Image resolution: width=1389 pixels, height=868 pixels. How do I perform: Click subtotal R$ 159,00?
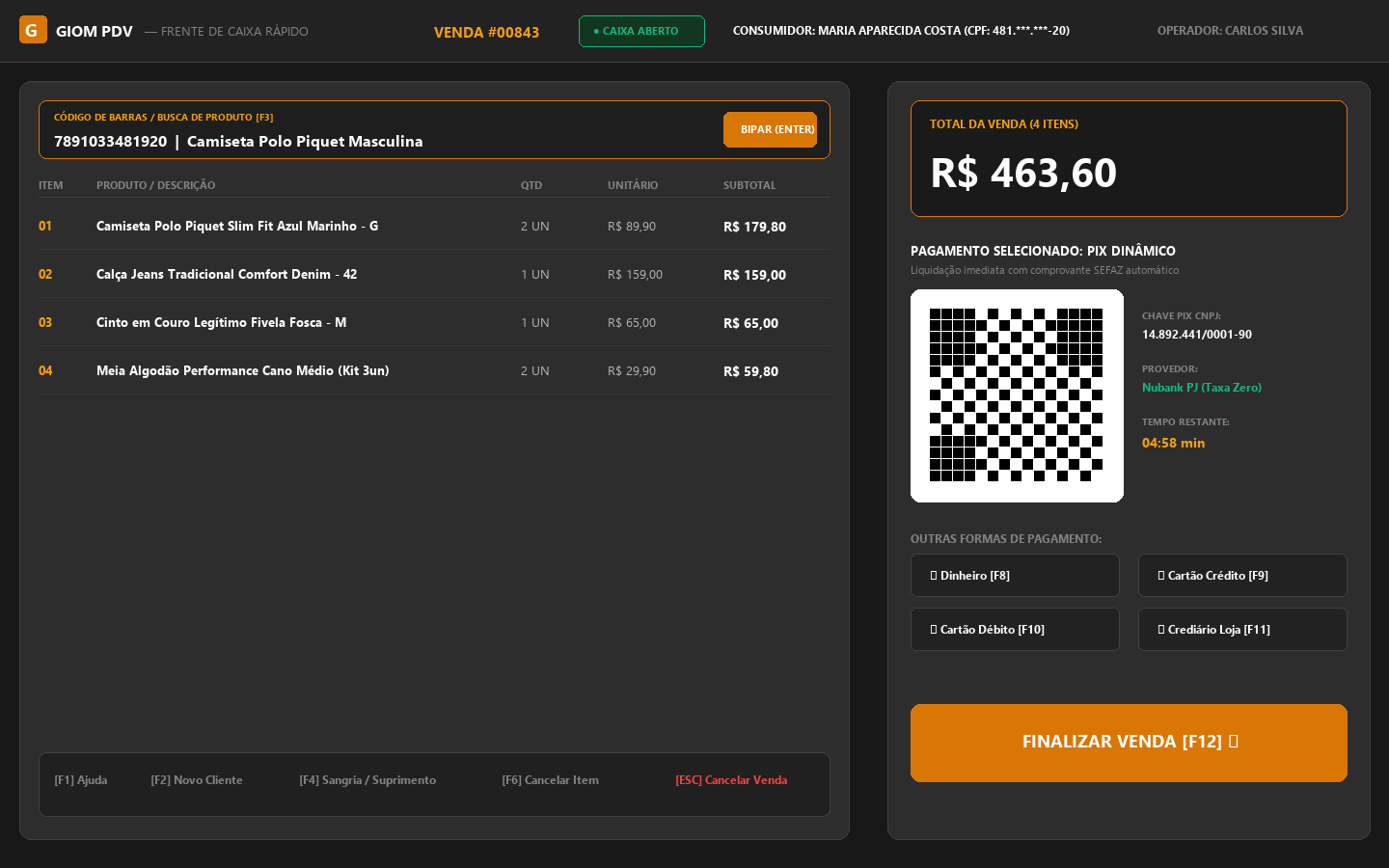pos(754,275)
